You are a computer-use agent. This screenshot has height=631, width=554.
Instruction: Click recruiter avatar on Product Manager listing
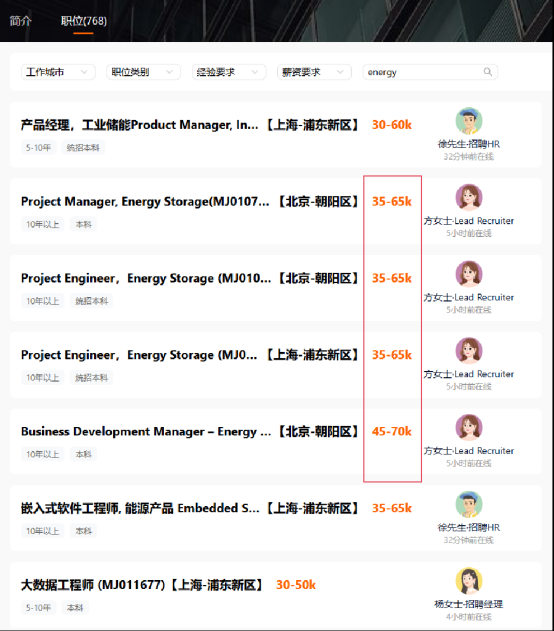tap(469, 121)
